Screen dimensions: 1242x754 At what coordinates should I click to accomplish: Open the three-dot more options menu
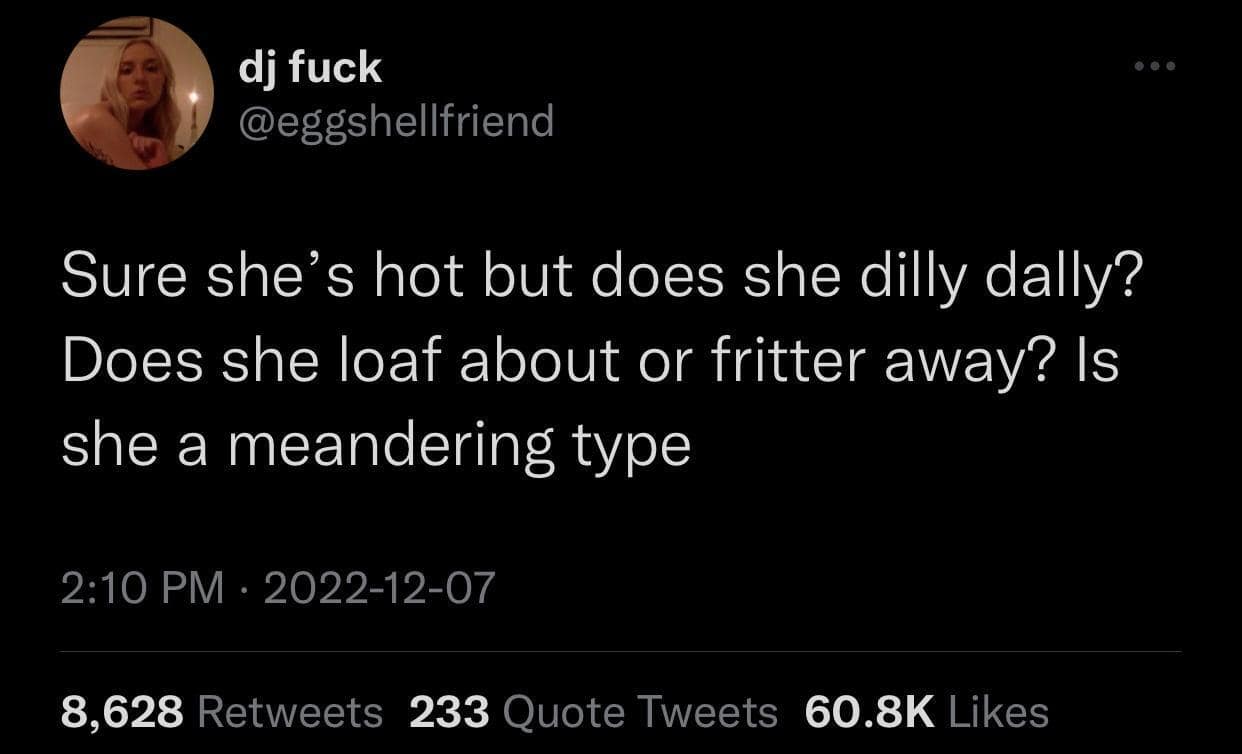[x=1158, y=68]
